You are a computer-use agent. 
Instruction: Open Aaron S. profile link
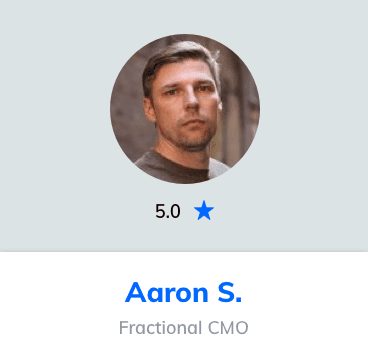183,292
